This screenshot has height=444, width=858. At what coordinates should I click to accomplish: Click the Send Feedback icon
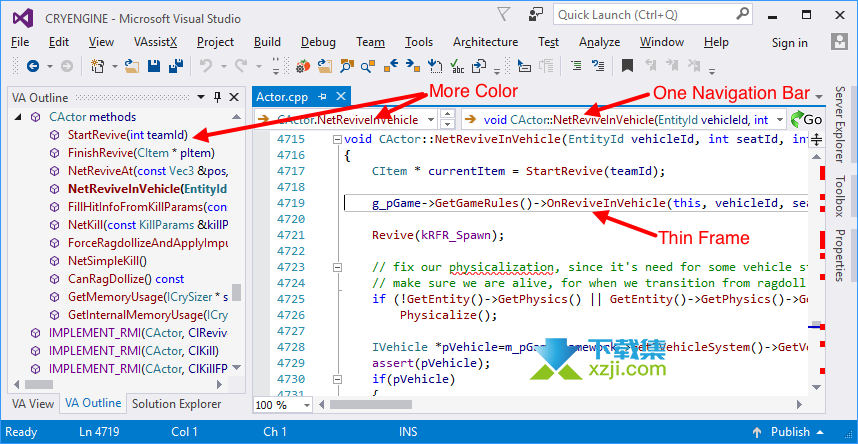coord(536,14)
